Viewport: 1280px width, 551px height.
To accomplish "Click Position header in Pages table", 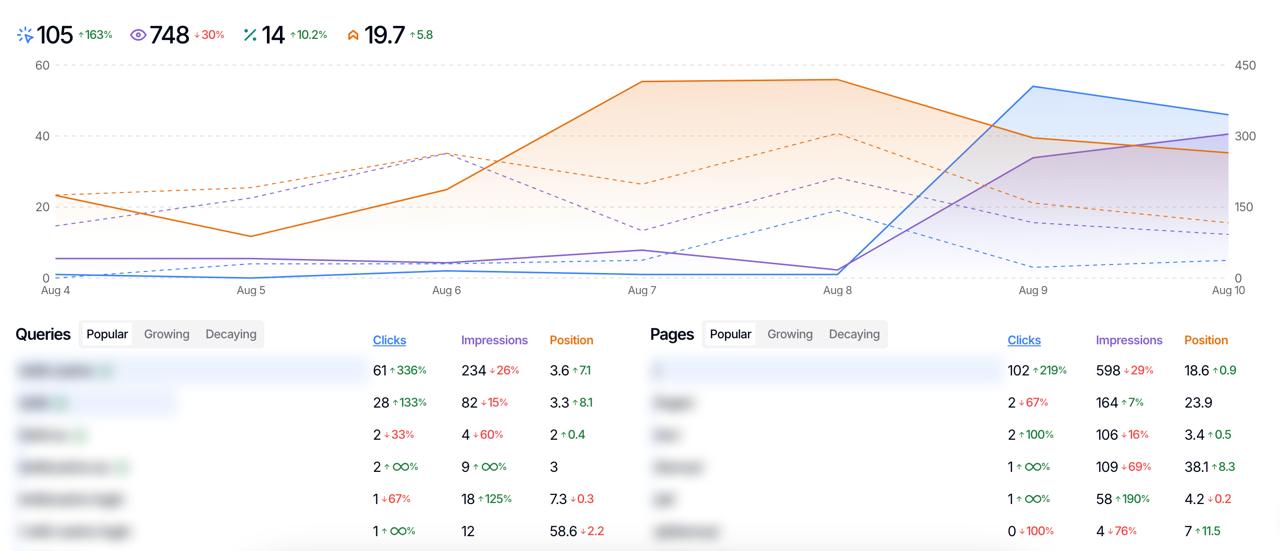I will point(1206,340).
